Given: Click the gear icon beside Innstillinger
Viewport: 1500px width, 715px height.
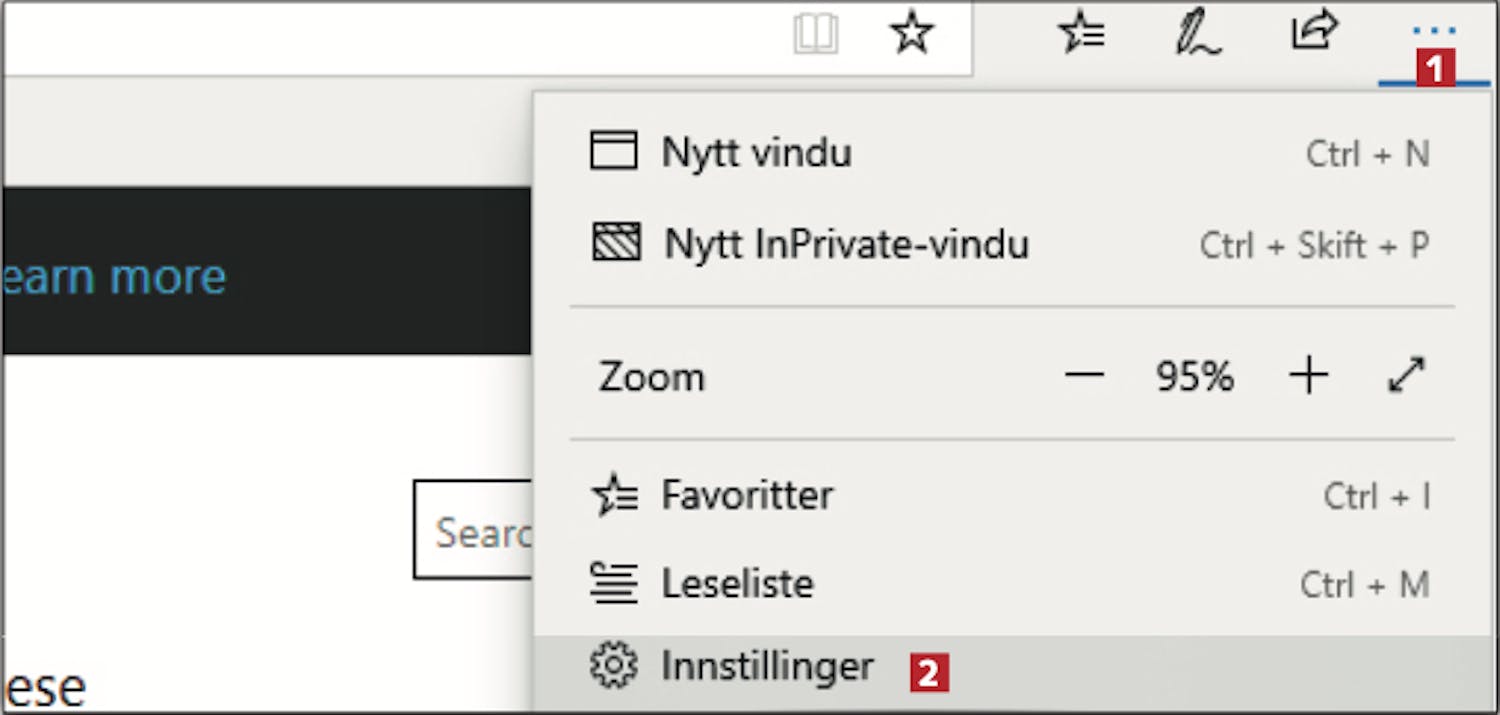Looking at the screenshot, I should (x=613, y=666).
